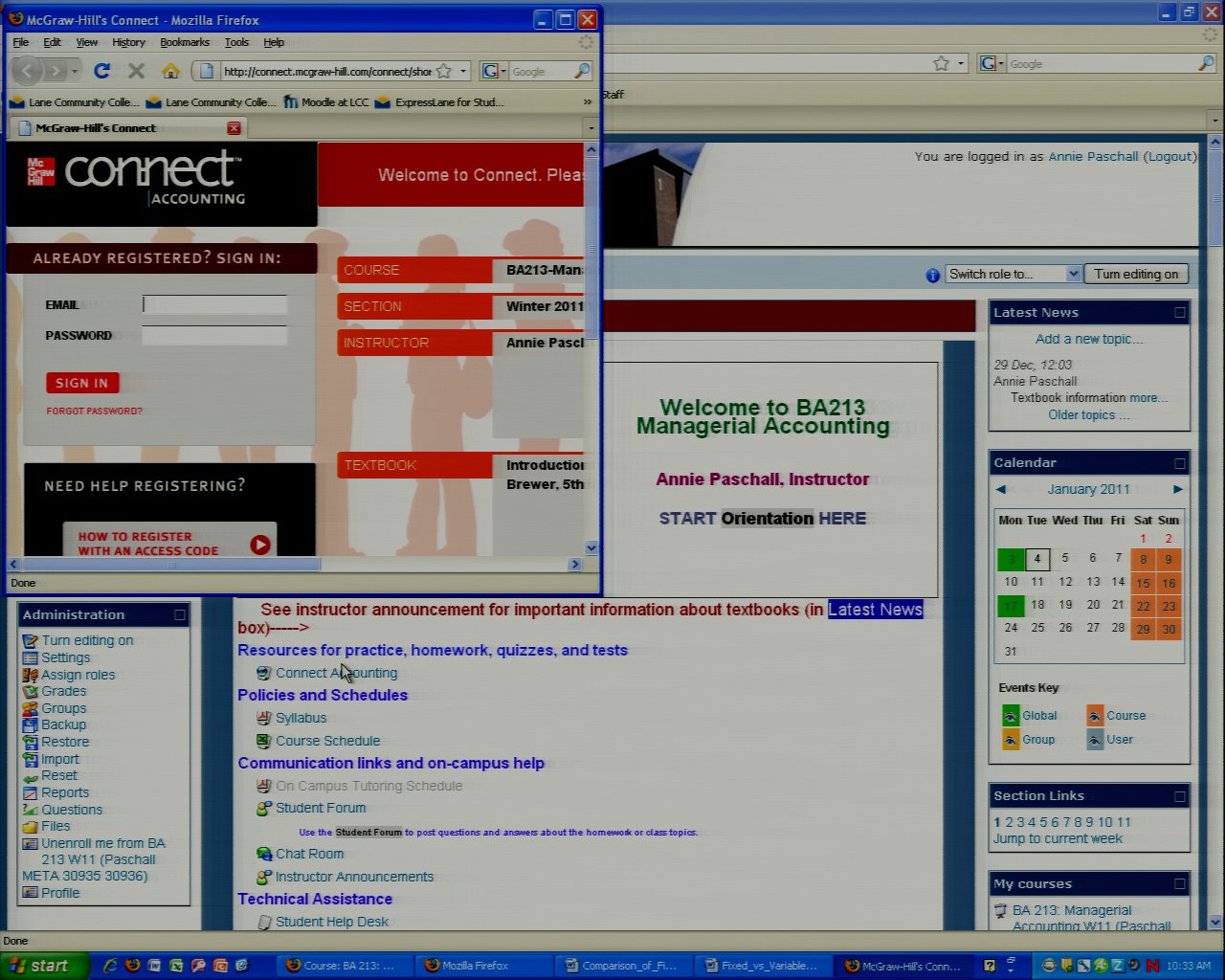Open the Bookmarks menu
Viewport: 1225px width, 980px height.
tap(185, 42)
